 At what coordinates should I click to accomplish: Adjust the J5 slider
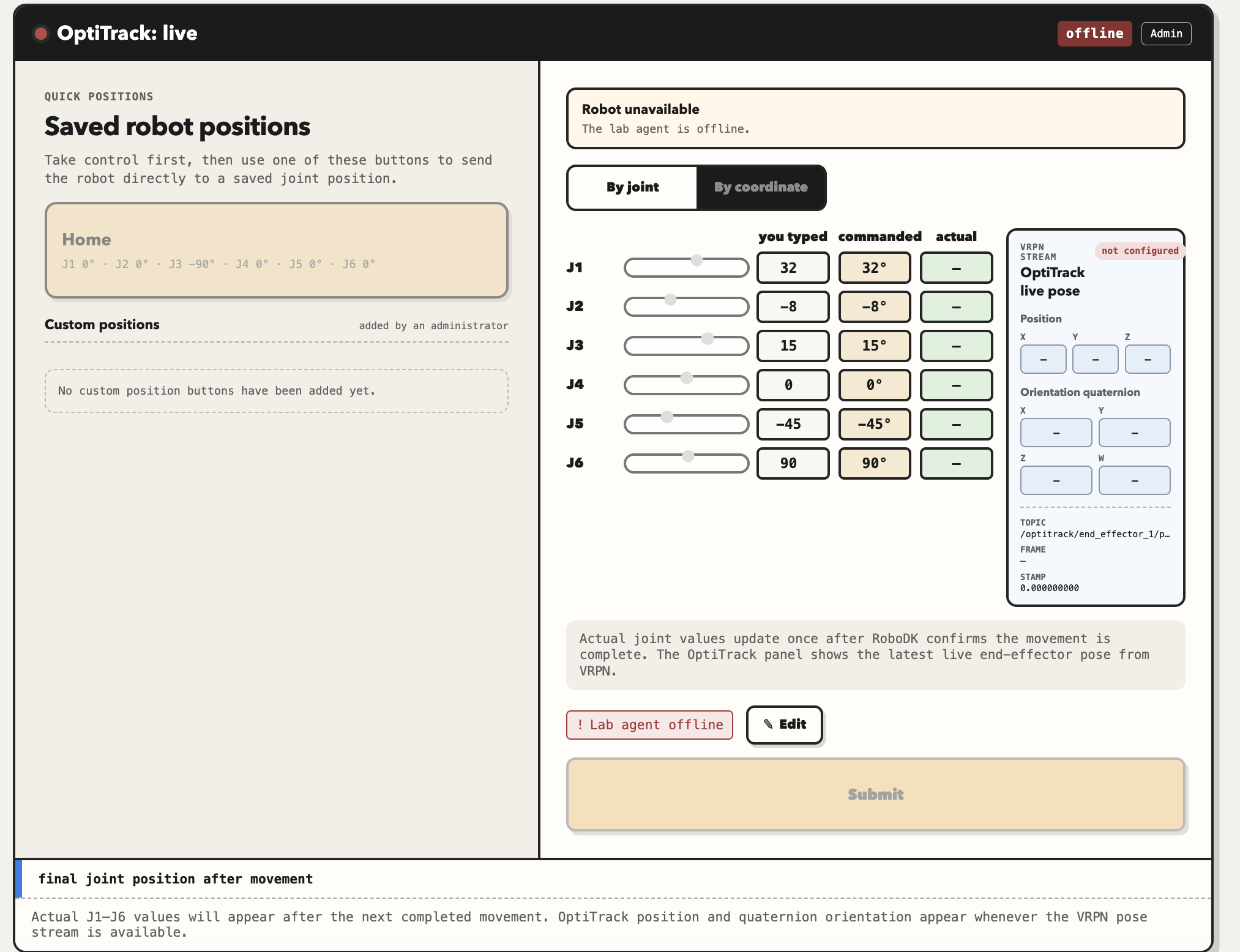(686, 424)
